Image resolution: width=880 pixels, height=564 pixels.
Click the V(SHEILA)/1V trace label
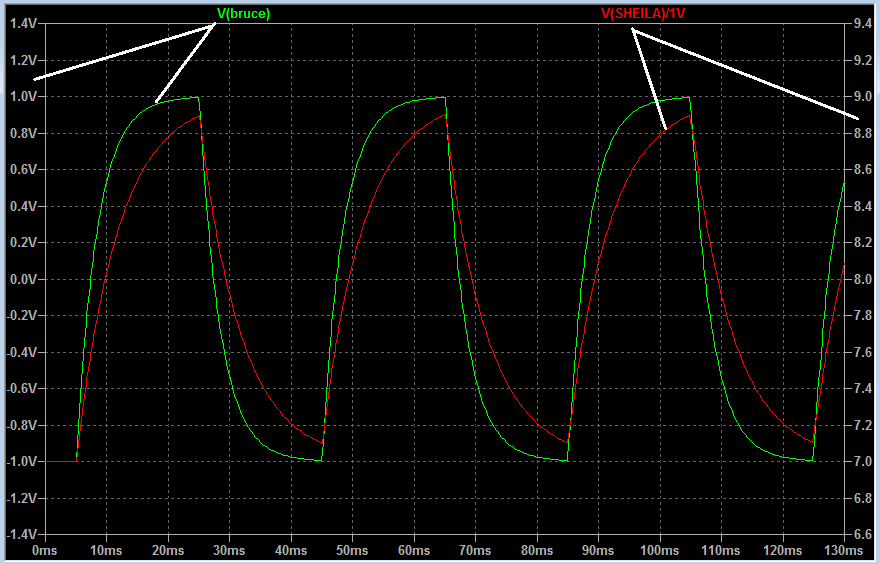click(x=643, y=14)
